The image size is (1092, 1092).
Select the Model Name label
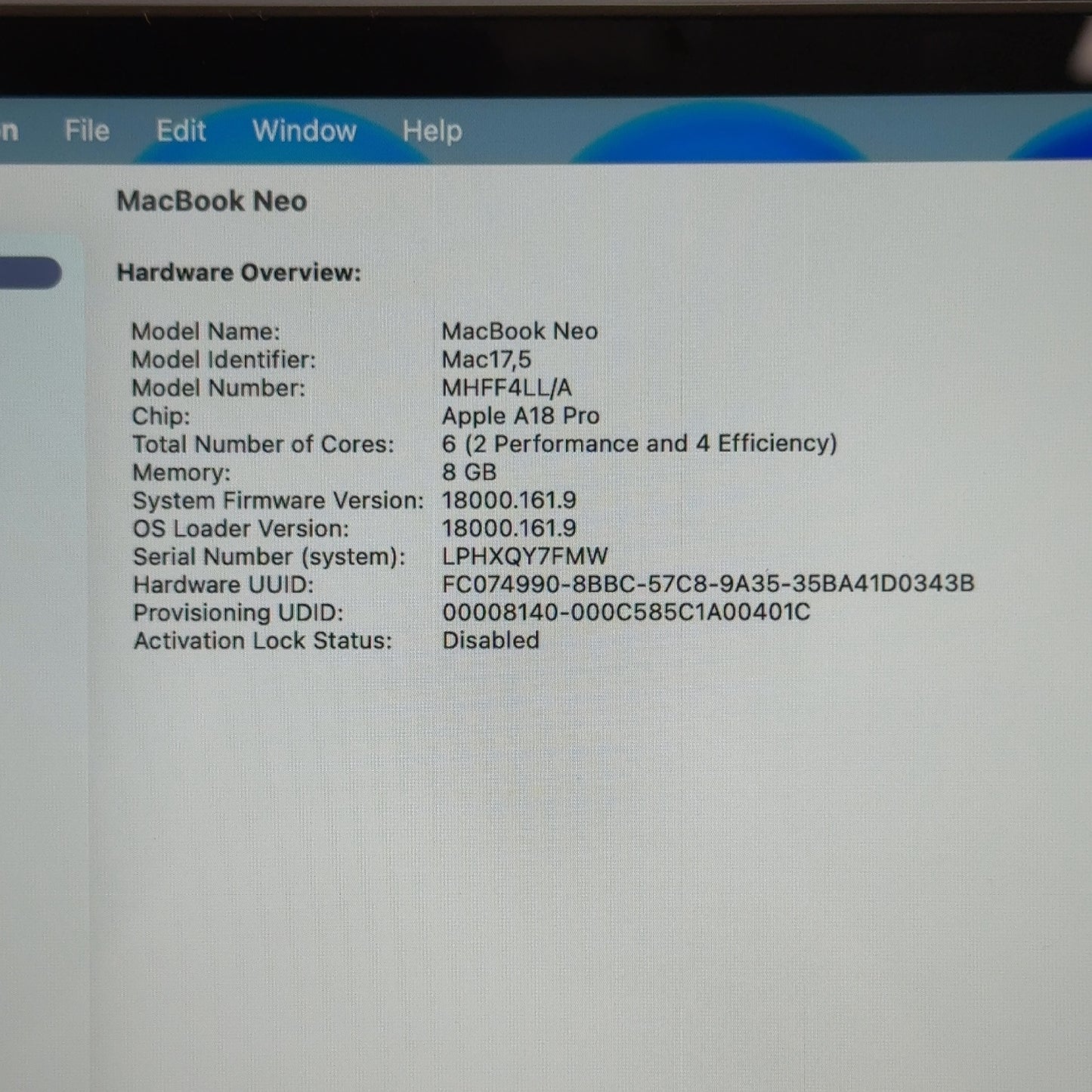206,331
